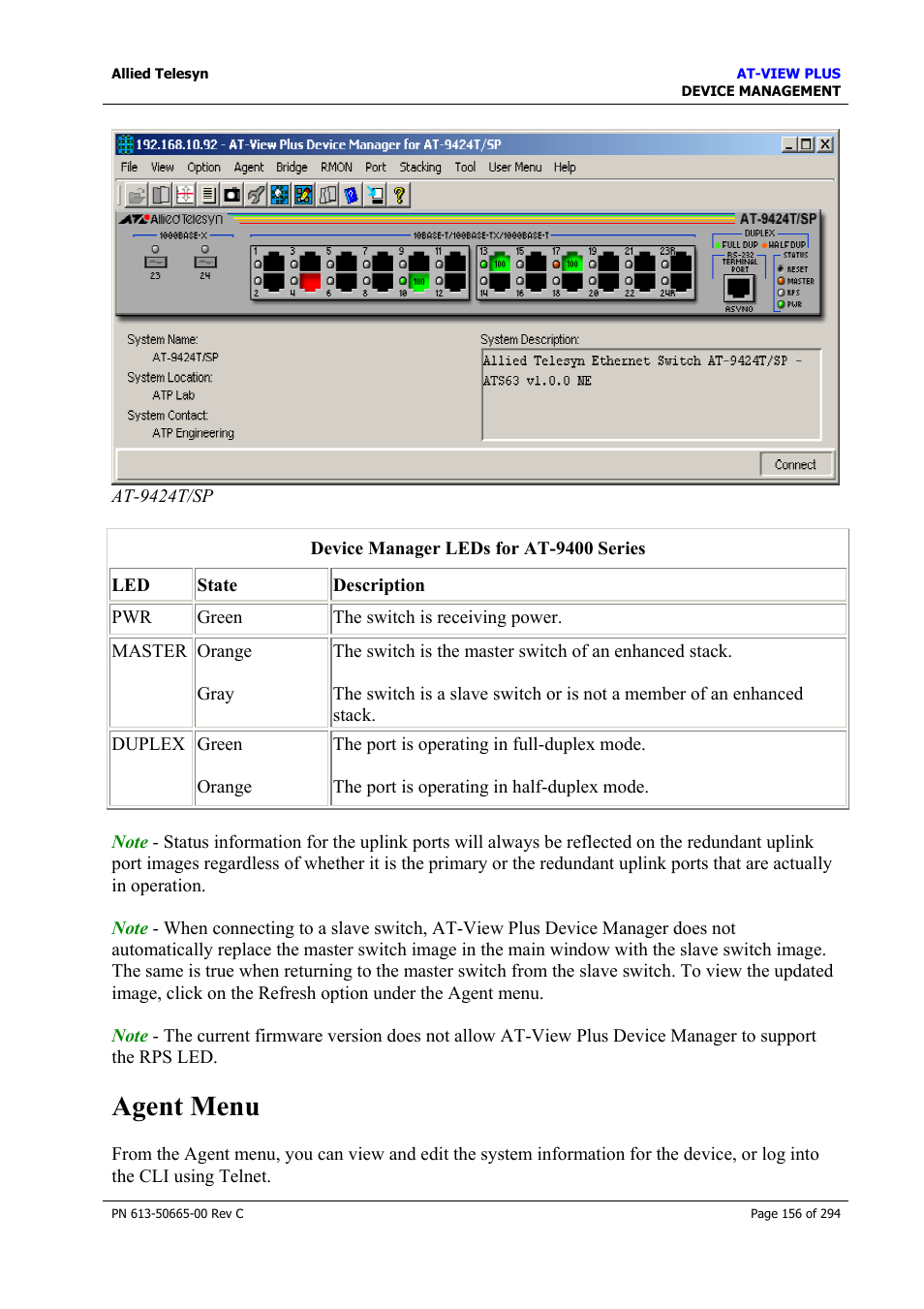Open the Stacking menu
924x1309 pixels.
(420, 167)
